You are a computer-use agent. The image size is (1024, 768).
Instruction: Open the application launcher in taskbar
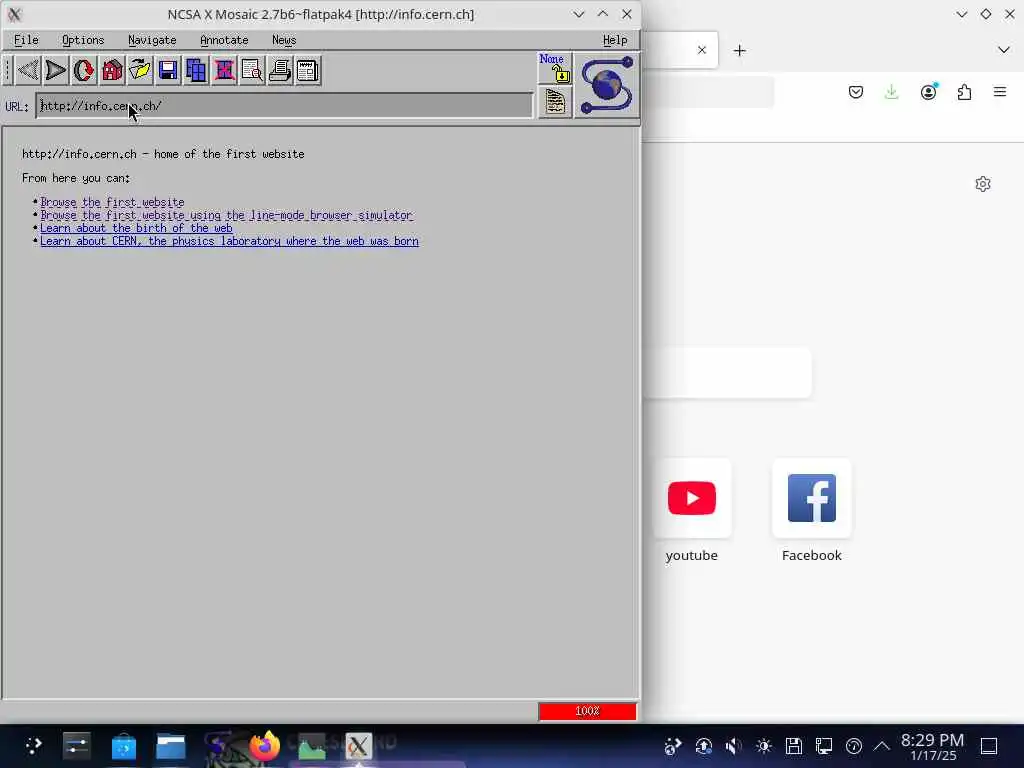[33, 746]
